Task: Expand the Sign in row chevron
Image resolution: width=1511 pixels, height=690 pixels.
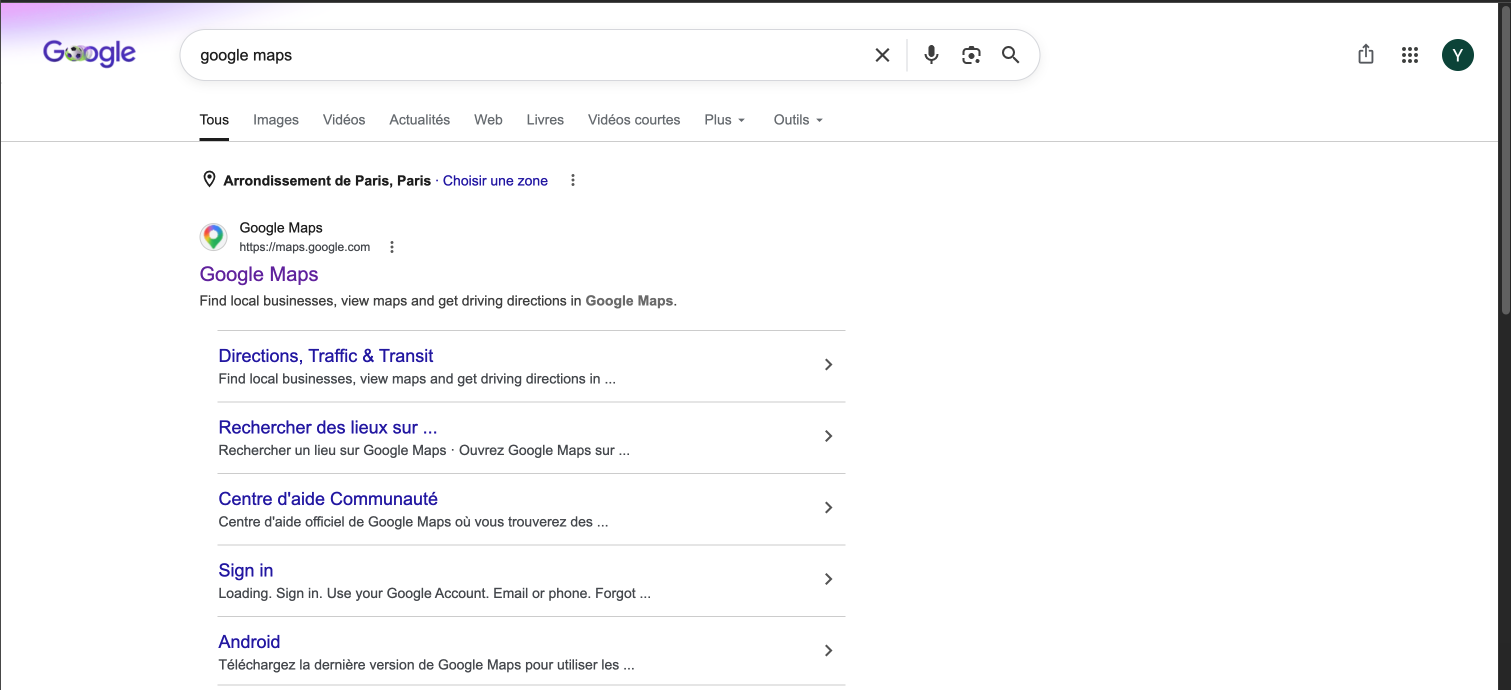Action: (828, 579)
